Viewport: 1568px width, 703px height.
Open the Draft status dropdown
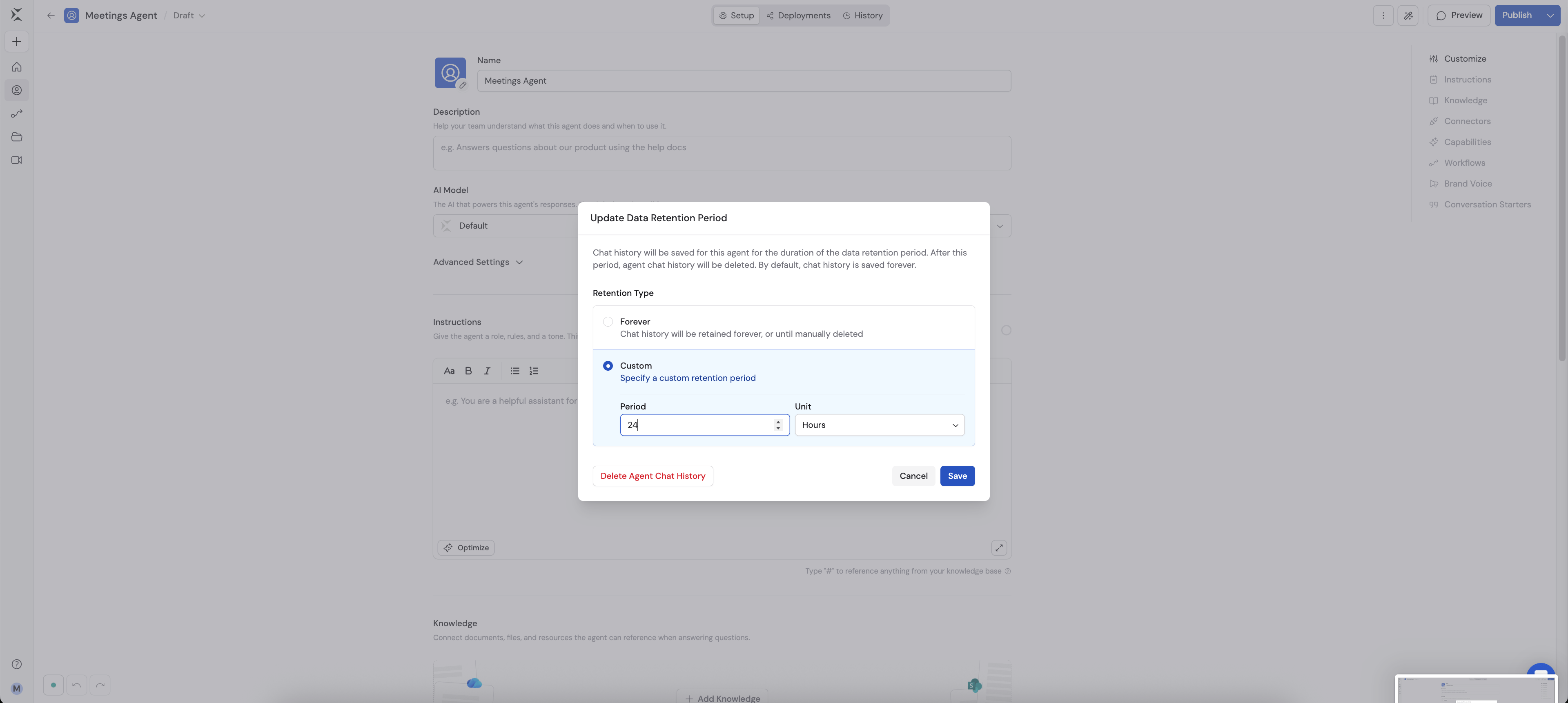[x=189, y=15]
